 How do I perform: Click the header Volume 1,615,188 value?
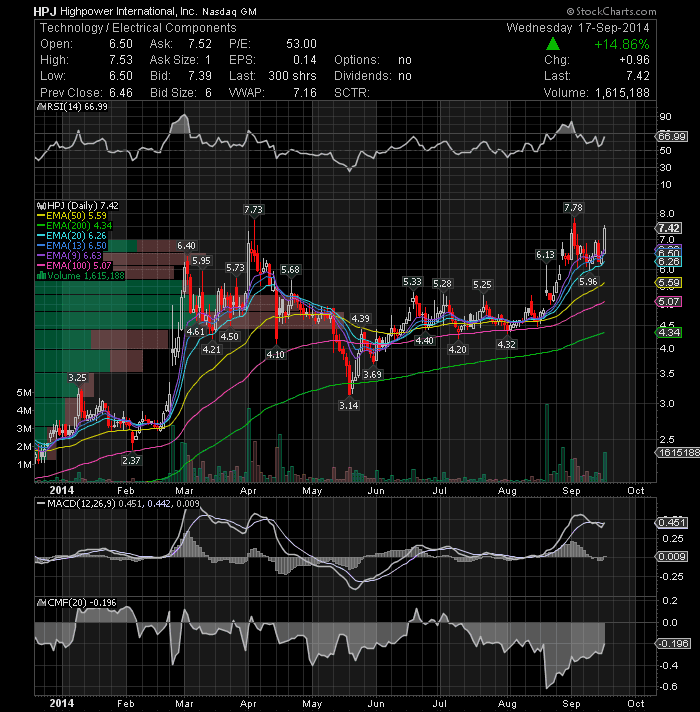(x=622, y=93)
